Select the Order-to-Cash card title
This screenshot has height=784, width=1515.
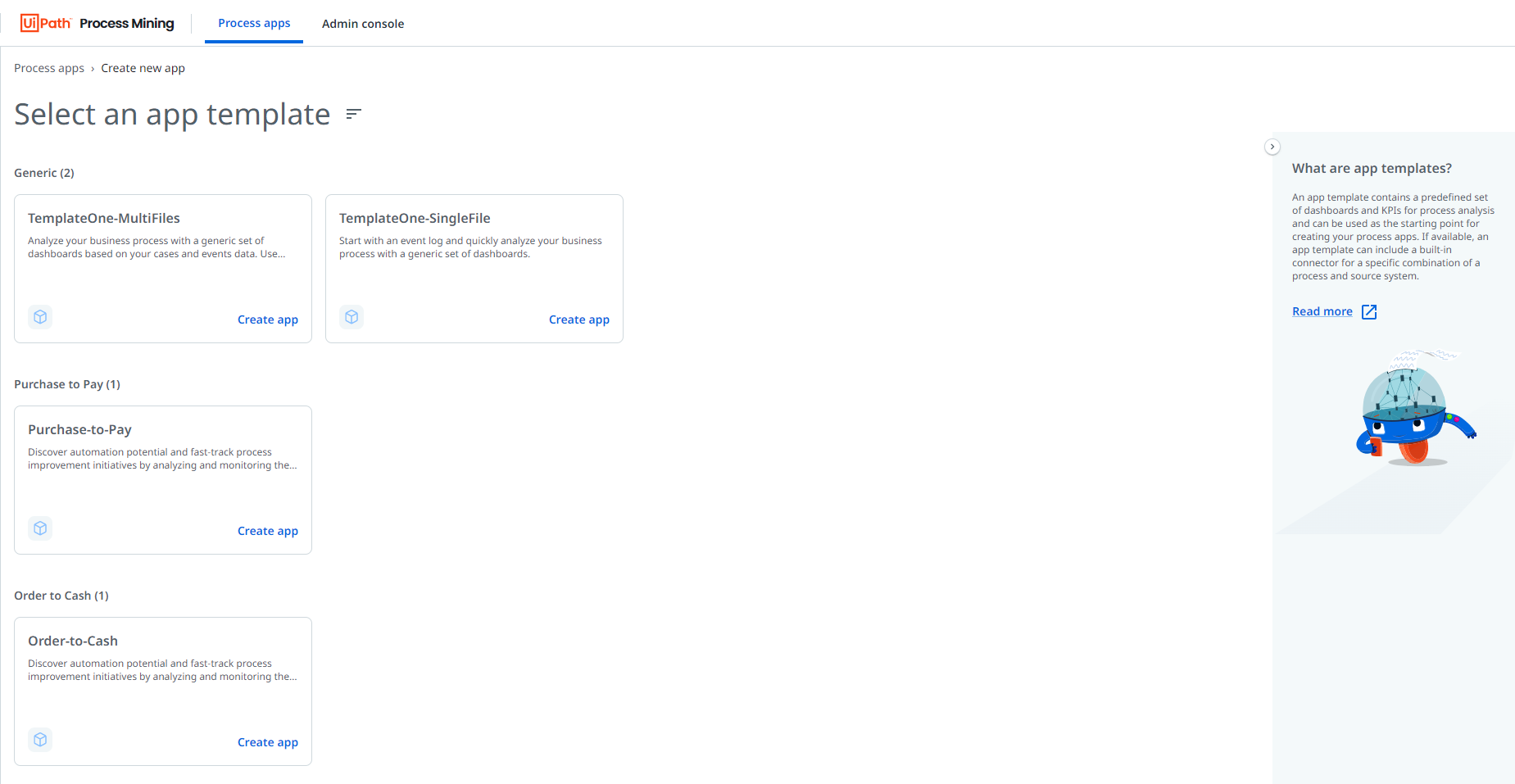click(x=73, y=641)
